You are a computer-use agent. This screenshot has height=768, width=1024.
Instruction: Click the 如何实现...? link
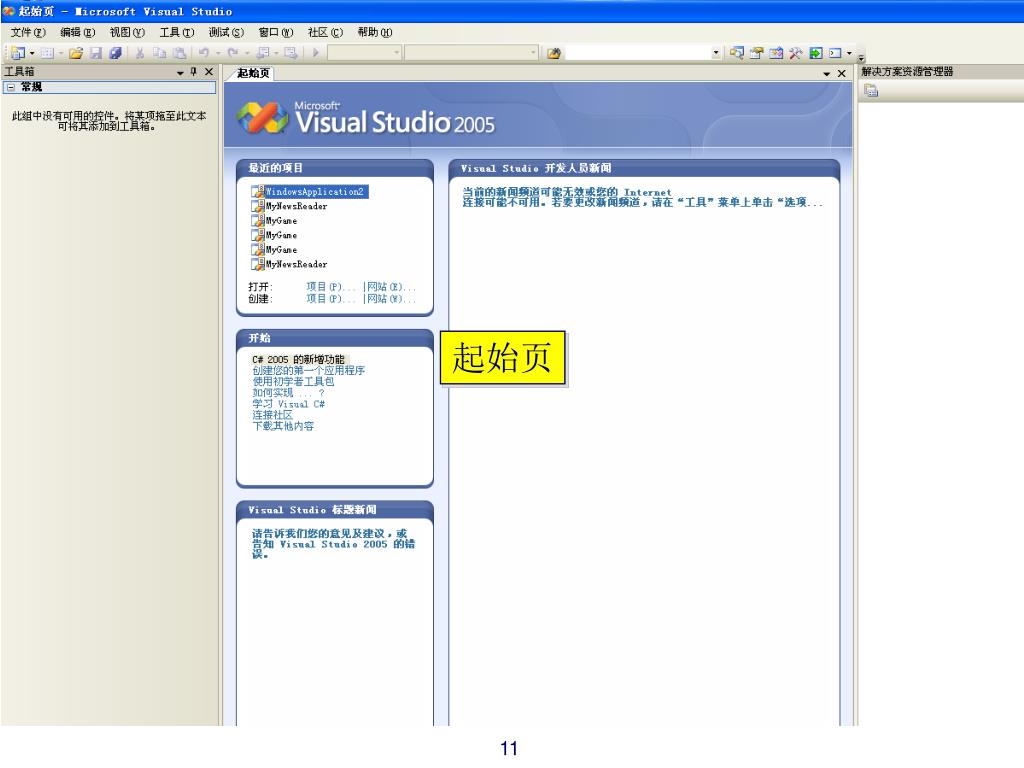(288, 392)
